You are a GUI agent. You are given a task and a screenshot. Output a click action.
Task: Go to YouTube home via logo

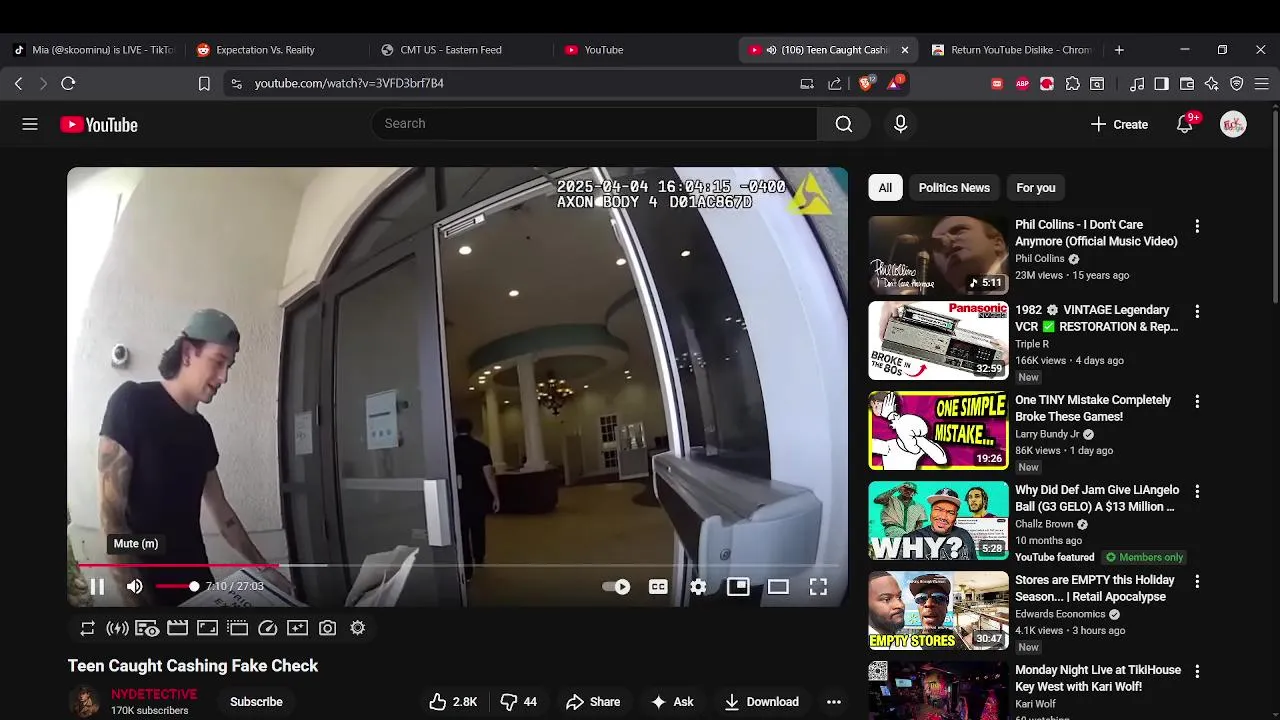pos(99,125)
